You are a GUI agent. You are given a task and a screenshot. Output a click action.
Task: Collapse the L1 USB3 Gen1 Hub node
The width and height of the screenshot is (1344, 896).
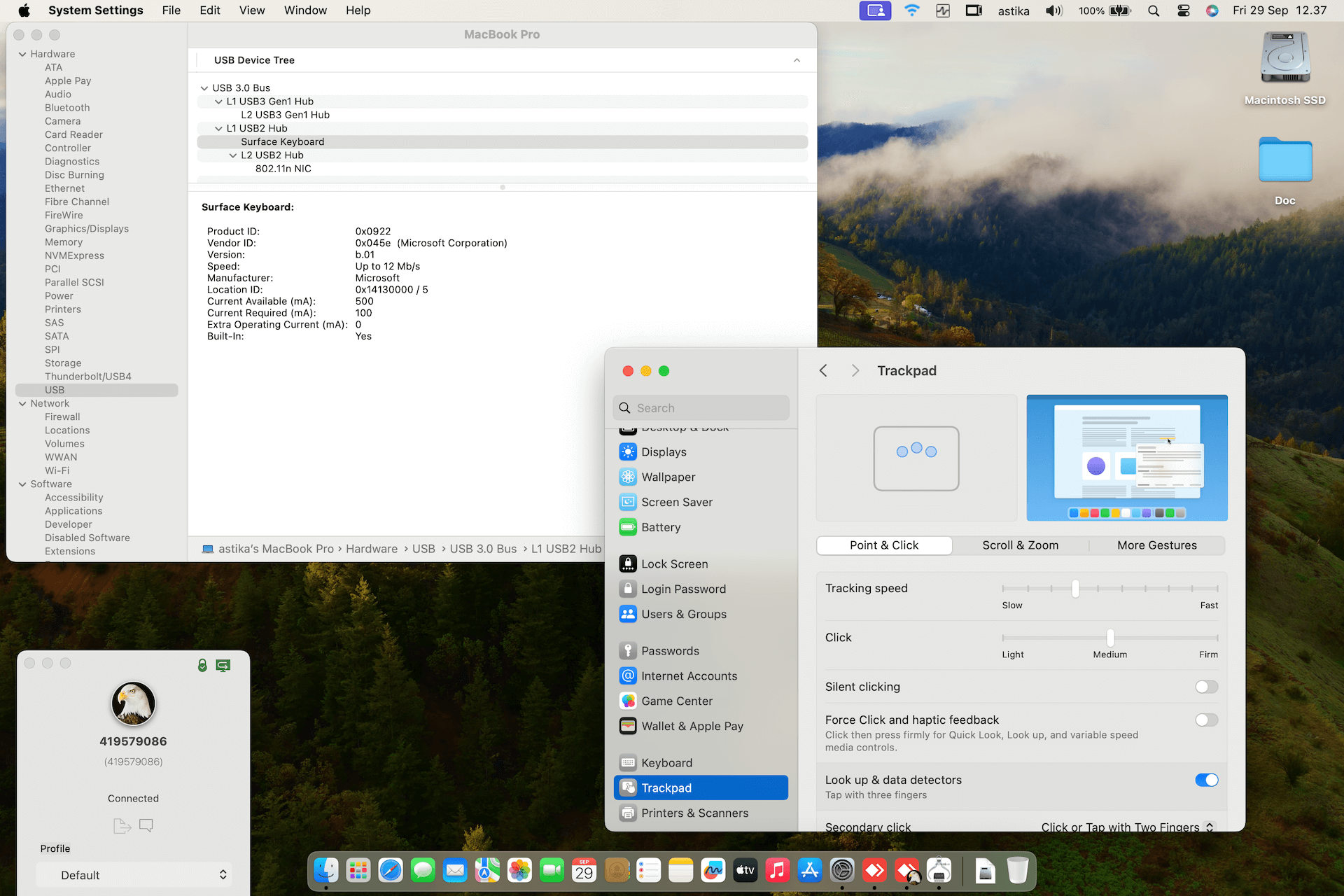point(218,101)
